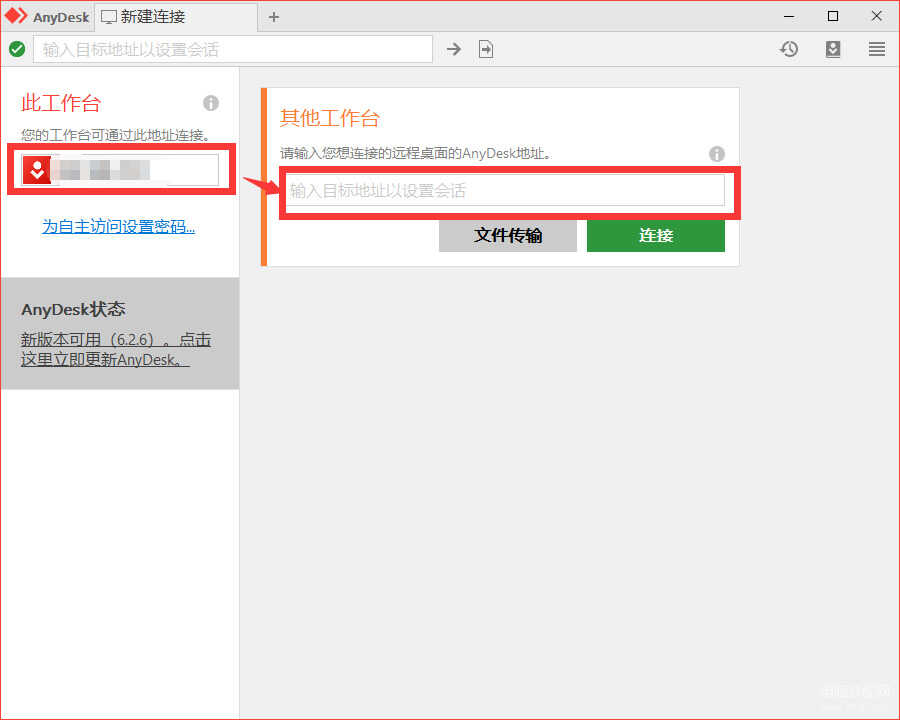Click the 文件传输 button
Image resolution: width=900 pixels, height=720 pixels.
(x=507, y=235)
